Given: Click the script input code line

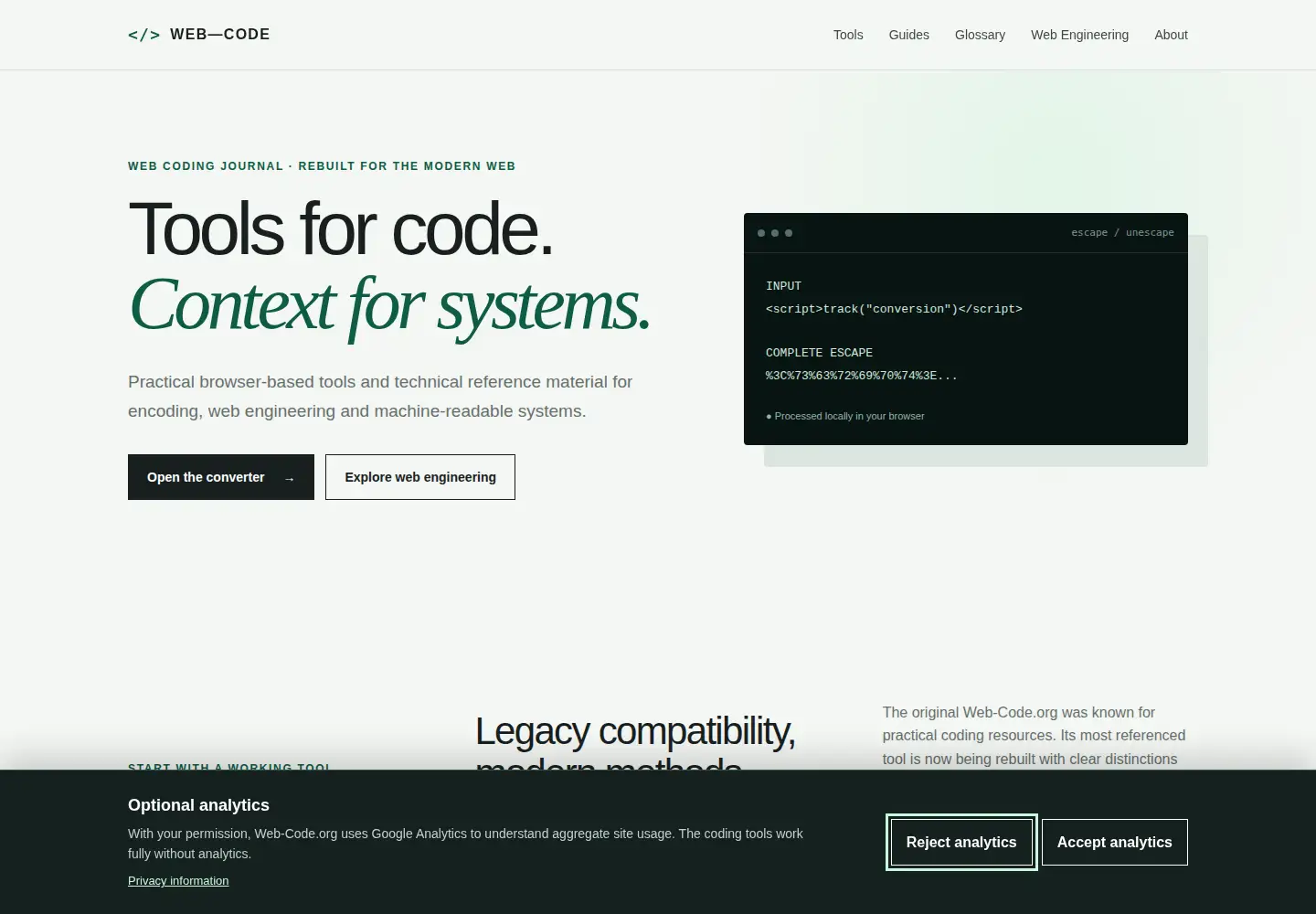Looking at the screenshot, I should [894, 309].
